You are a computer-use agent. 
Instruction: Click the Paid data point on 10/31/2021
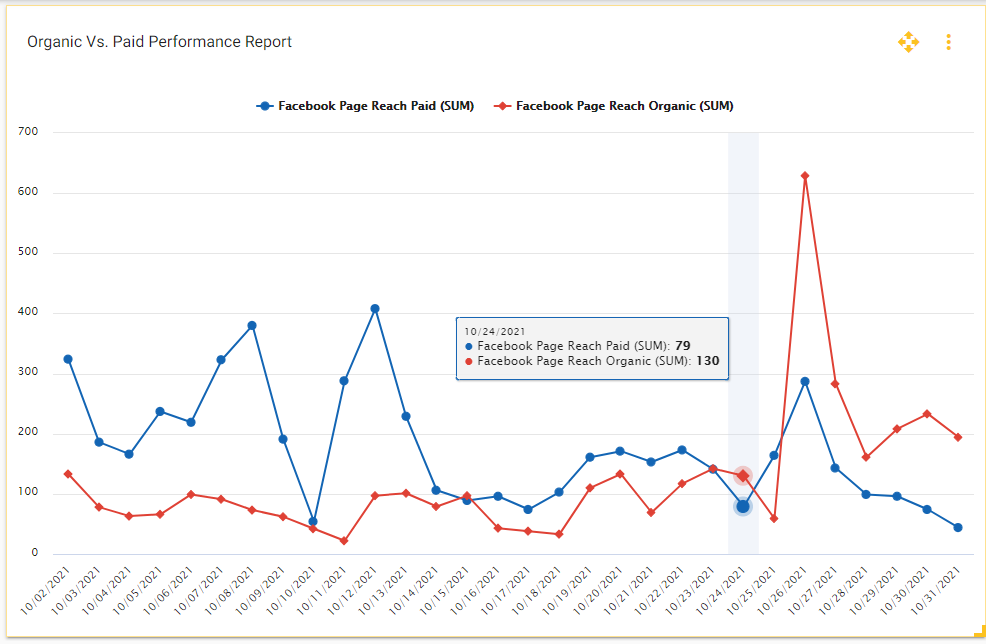[958, 527]
